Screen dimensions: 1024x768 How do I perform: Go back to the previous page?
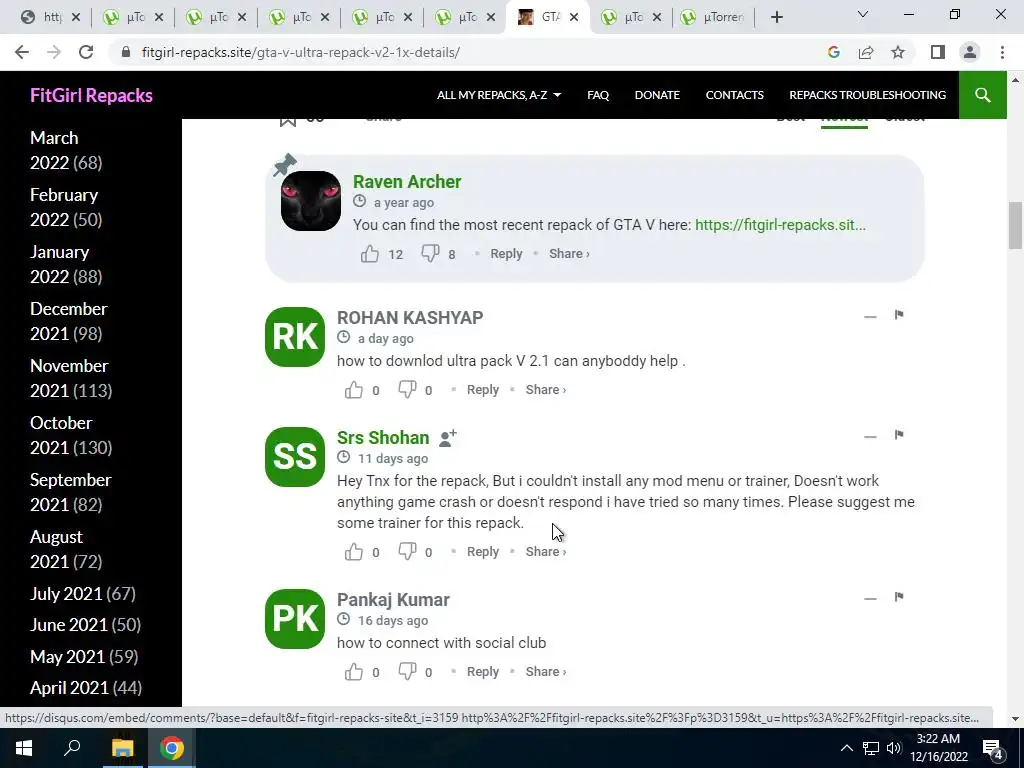[x=22, y=52]
